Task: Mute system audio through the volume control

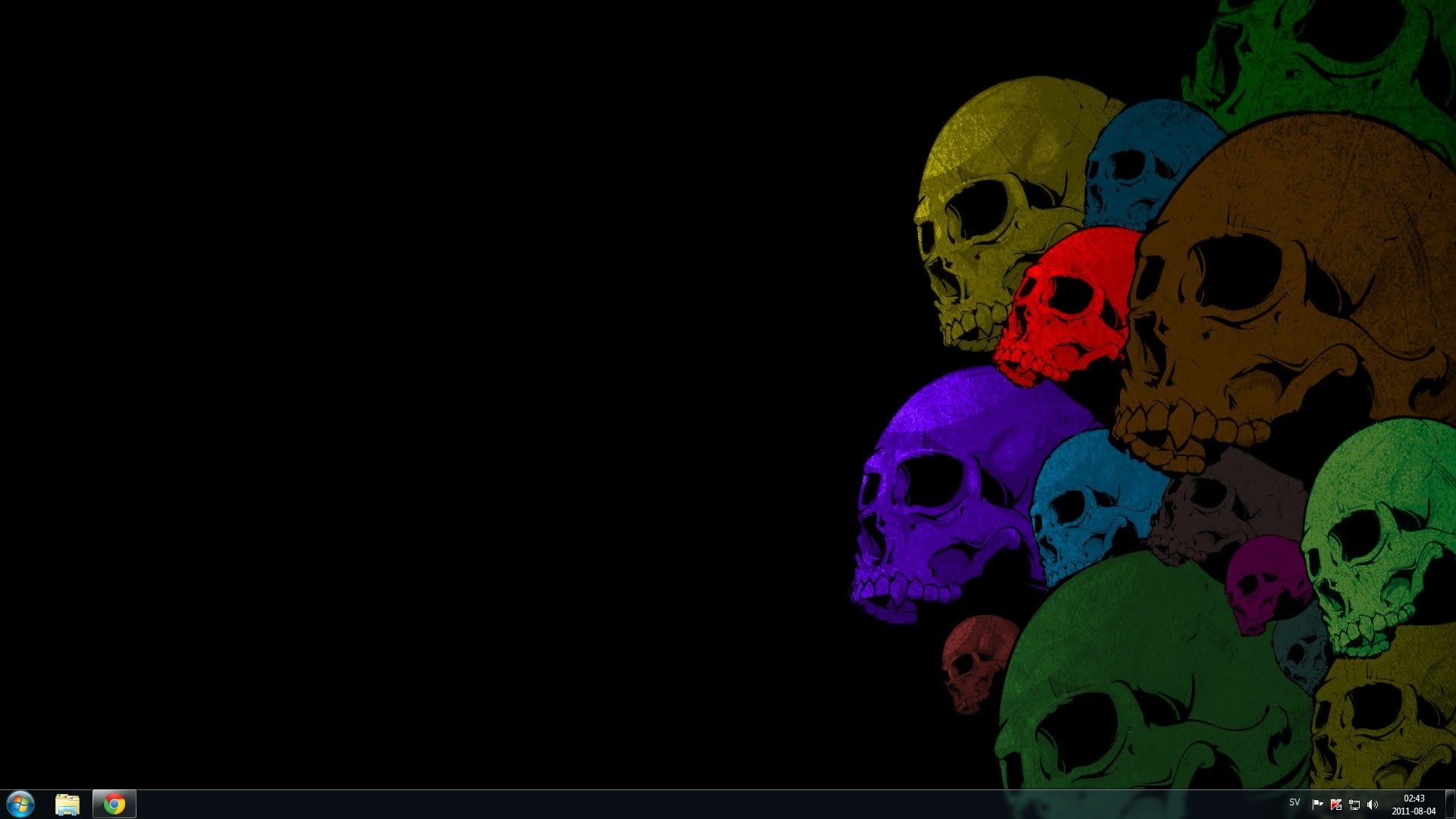Action: 1373,805
